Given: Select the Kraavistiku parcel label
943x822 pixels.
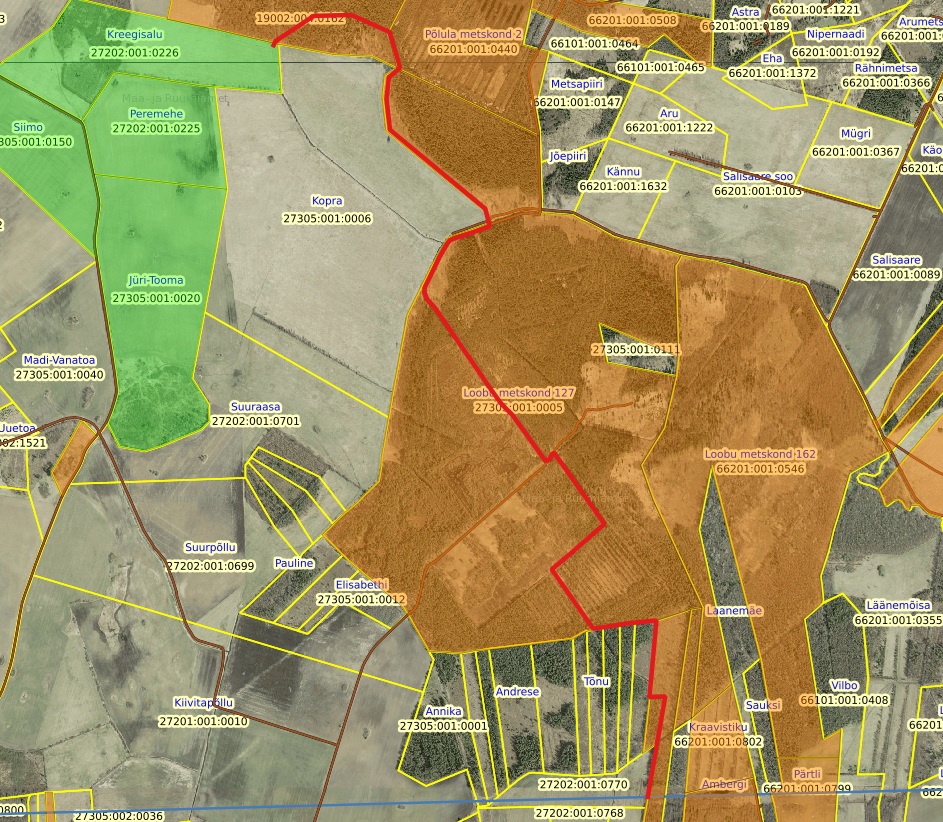Looking at the screenshot, I should click(x=718, y=727).
